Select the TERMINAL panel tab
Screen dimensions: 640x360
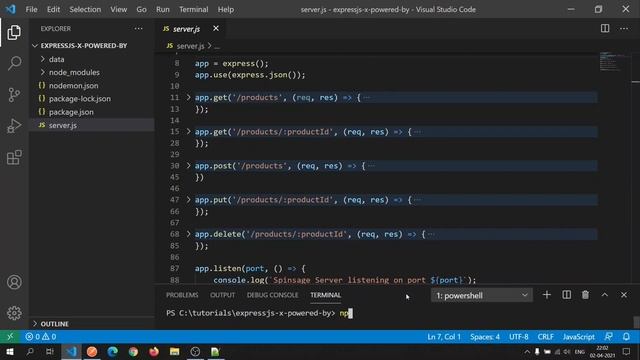(x=325, y=295)
